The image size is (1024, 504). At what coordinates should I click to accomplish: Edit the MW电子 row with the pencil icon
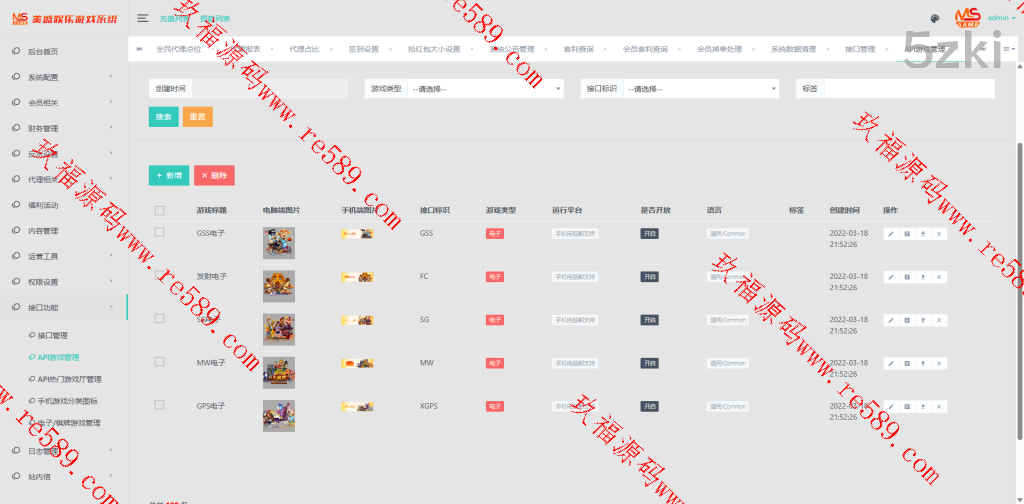[x=891, y=363]
